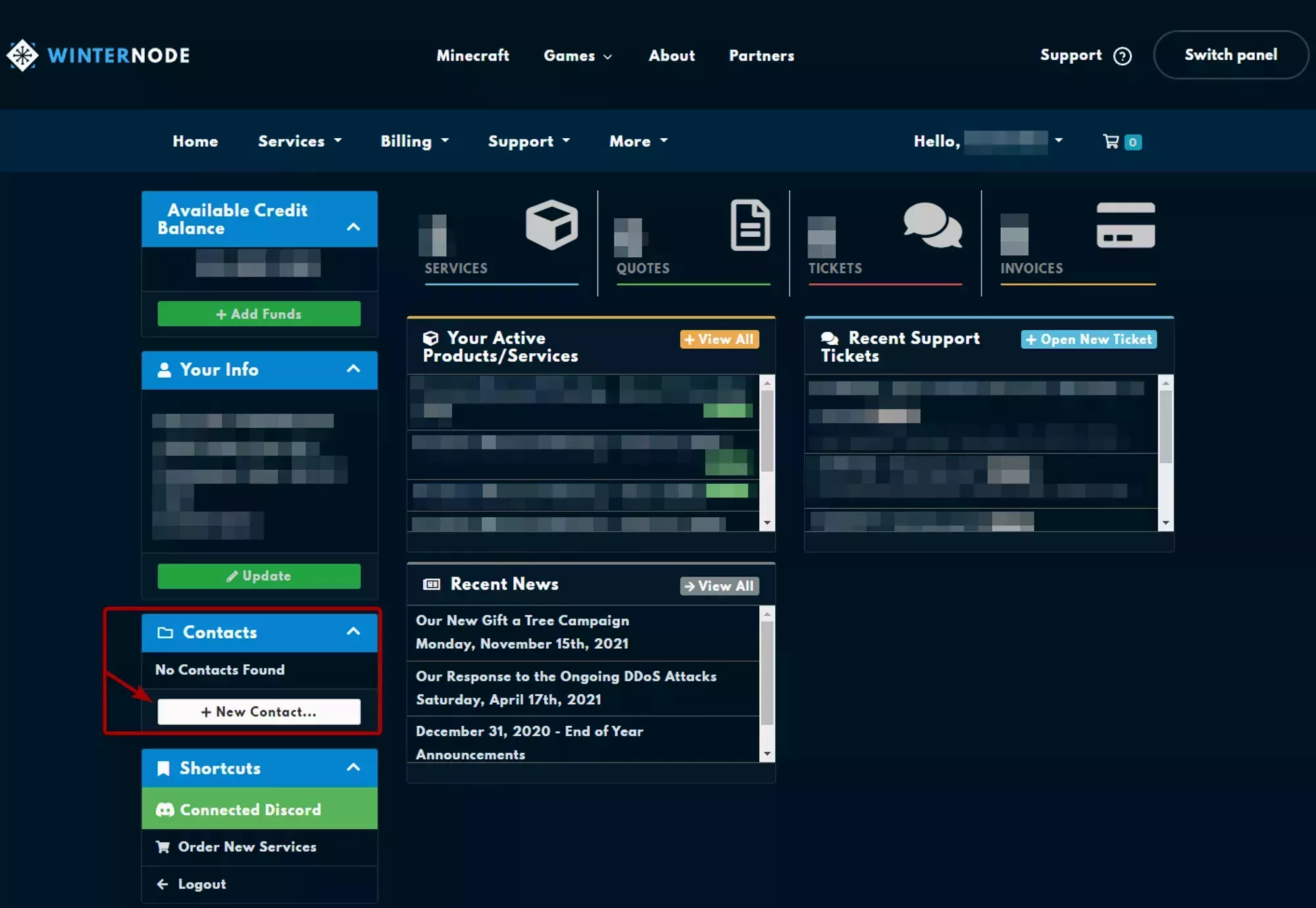Click the Invoices credit card icon
Image resolution: width=1316 pixels, height=908 pixels.
1125,226
